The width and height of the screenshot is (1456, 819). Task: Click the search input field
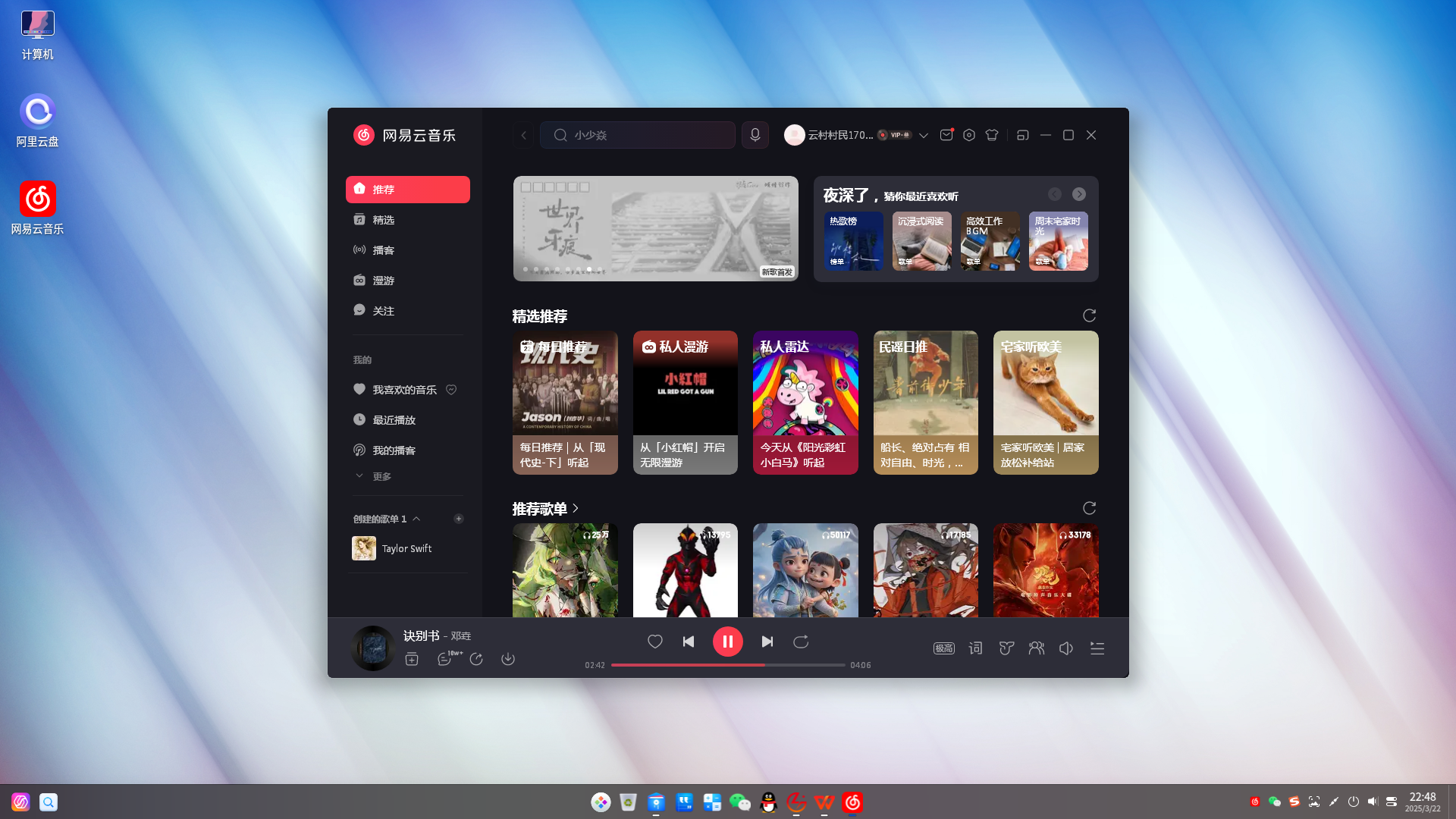638,135
